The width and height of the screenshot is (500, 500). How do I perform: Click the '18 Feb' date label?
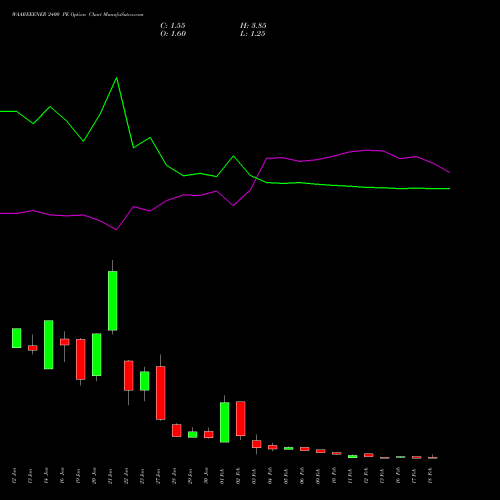430,476
